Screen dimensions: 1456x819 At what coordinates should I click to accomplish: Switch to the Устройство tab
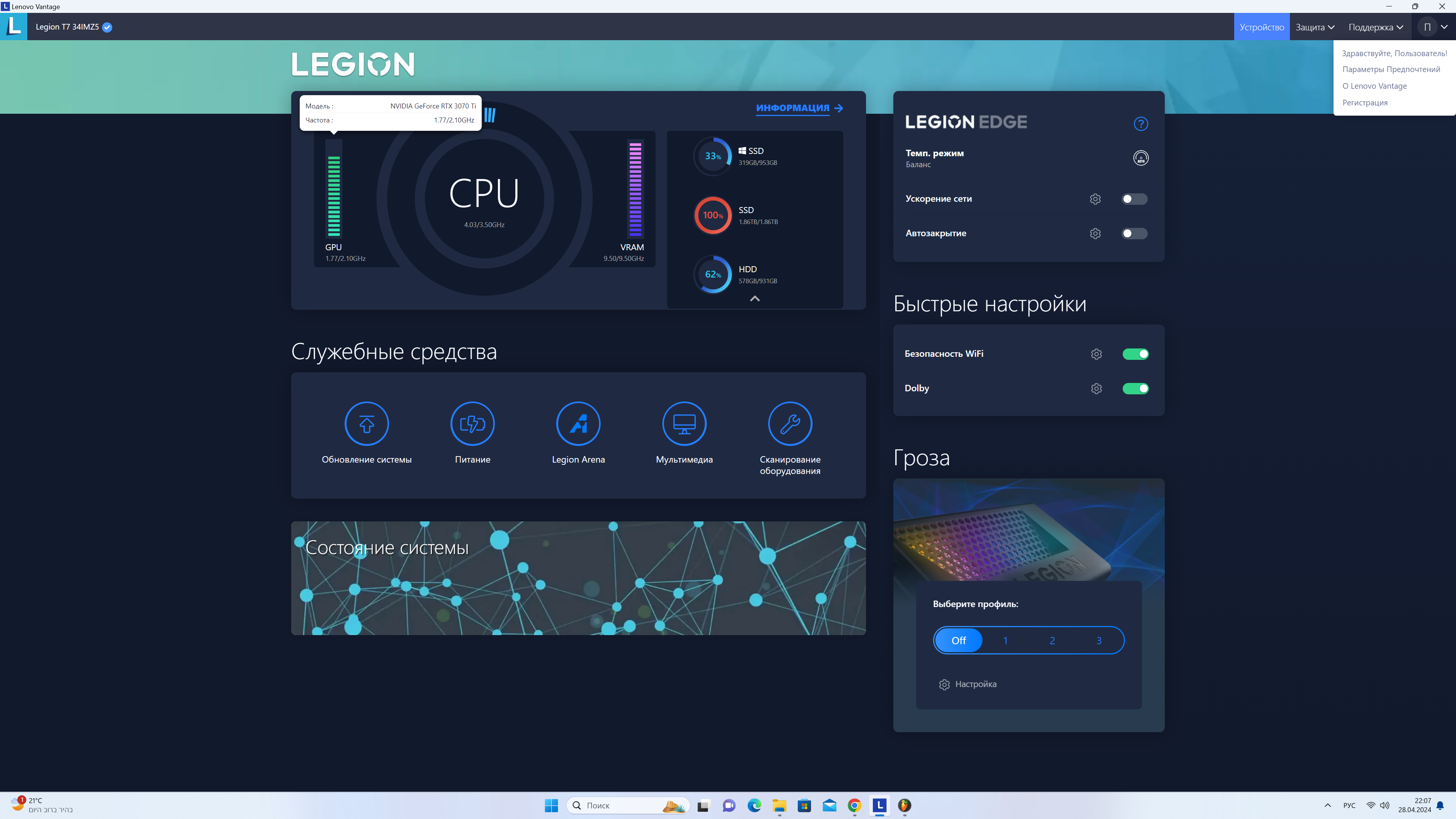pos(1261,27)
